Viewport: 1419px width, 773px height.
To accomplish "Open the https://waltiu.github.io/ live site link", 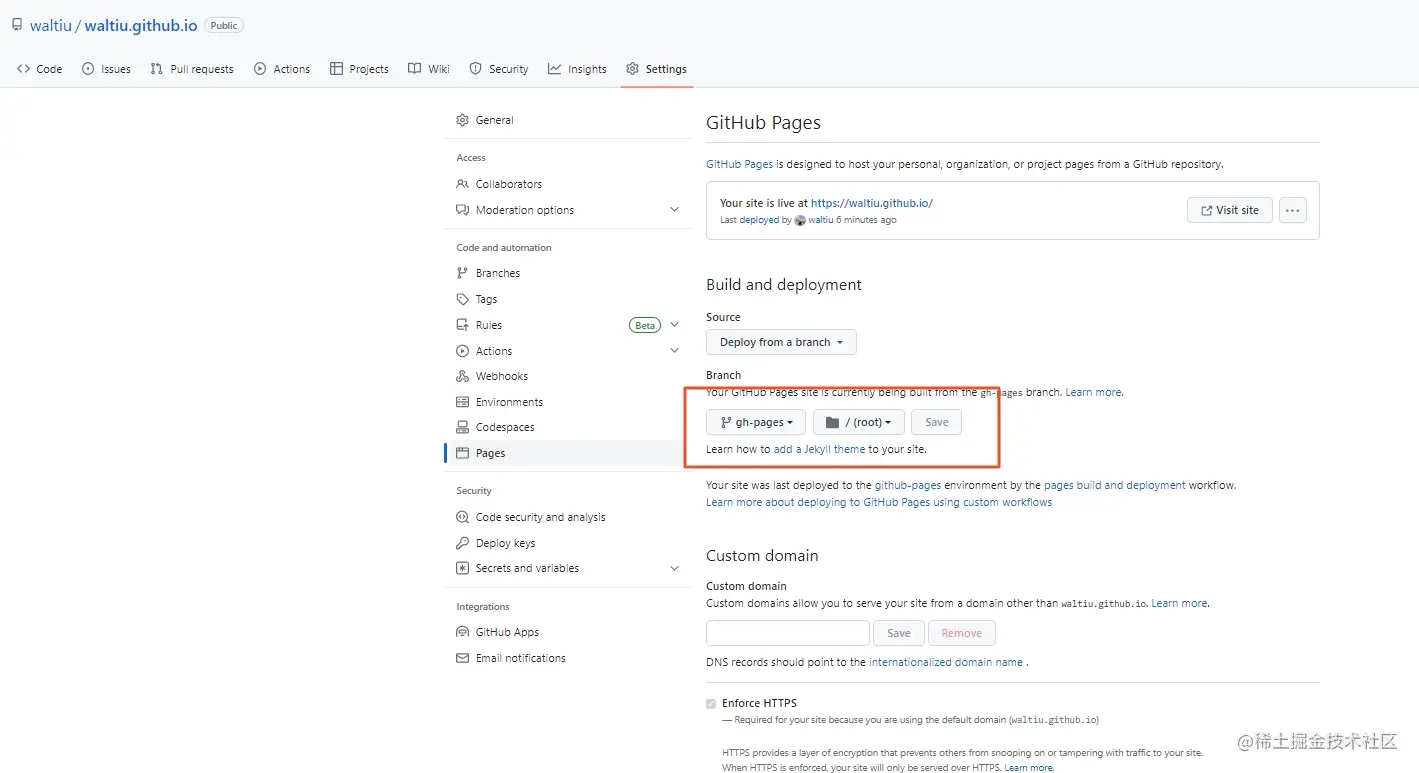I will click(x=872, y=203).
